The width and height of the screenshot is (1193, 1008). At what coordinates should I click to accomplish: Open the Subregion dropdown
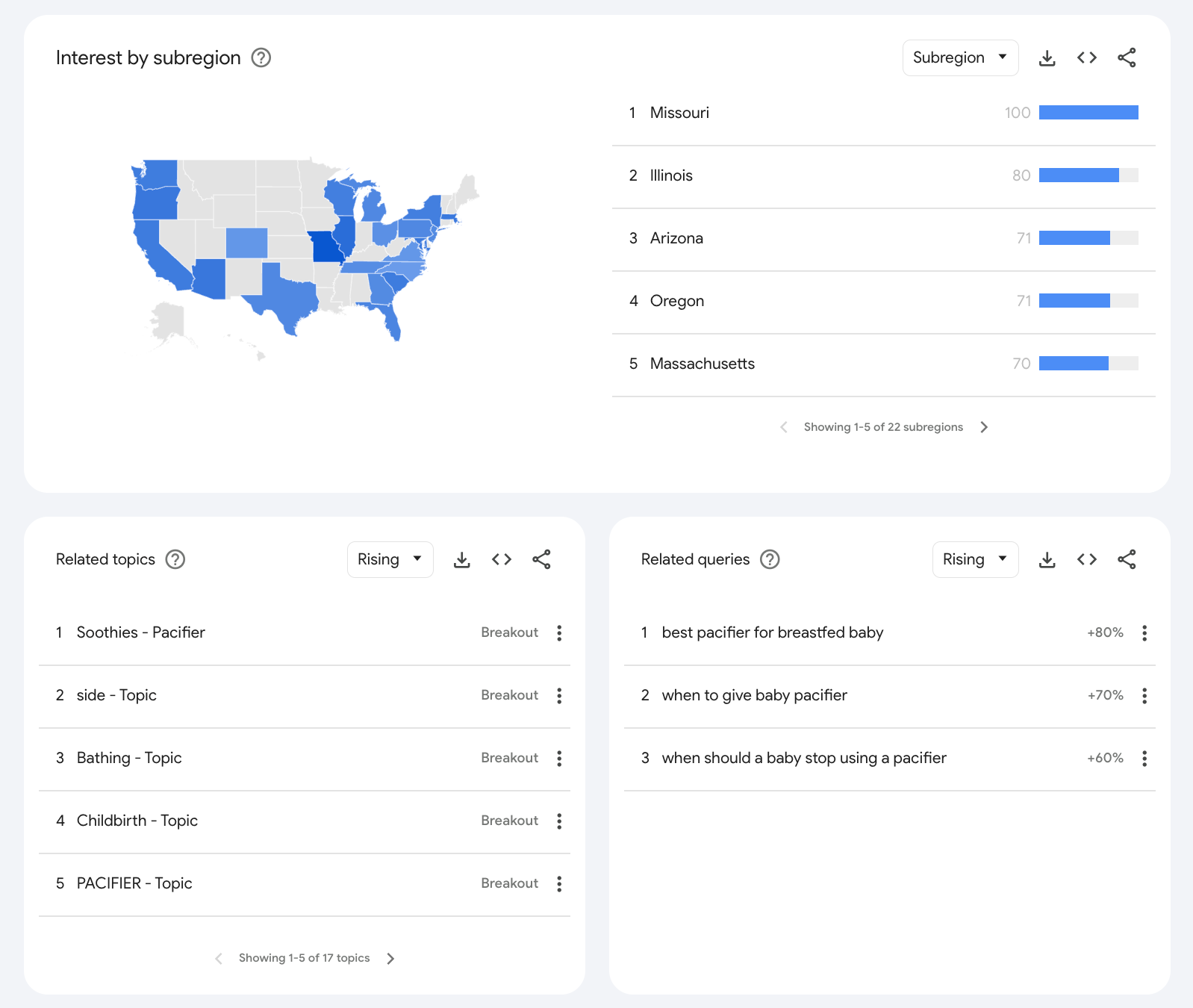click(x=960, y=57)
